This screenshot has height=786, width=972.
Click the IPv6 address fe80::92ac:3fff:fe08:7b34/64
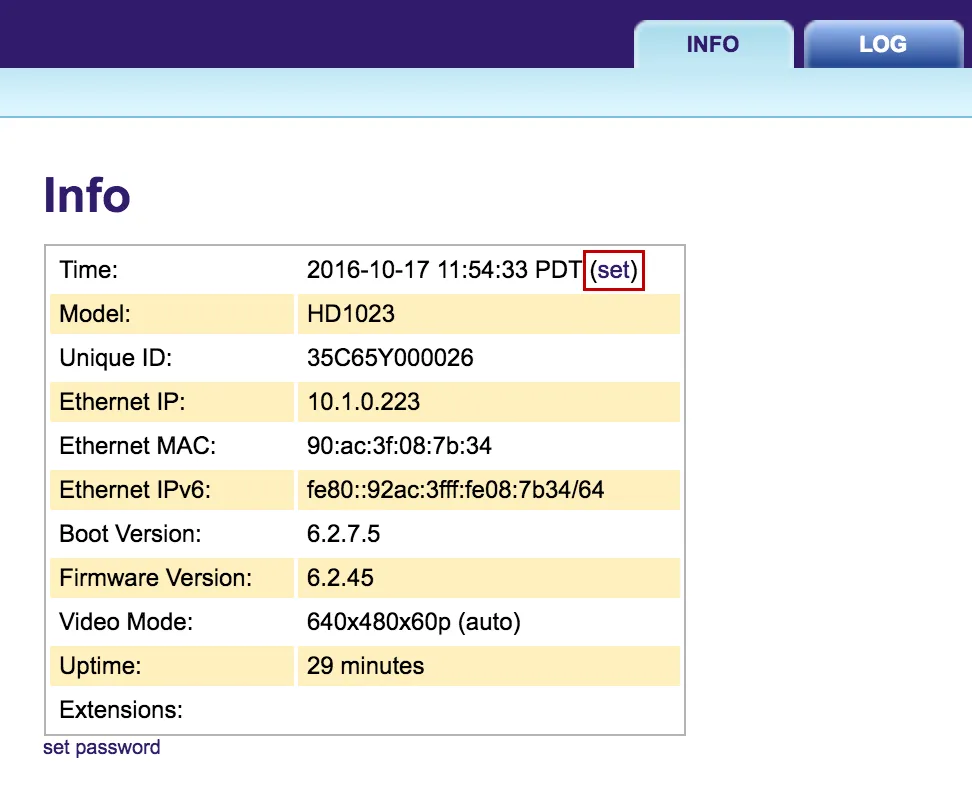[x=456, y=490]
